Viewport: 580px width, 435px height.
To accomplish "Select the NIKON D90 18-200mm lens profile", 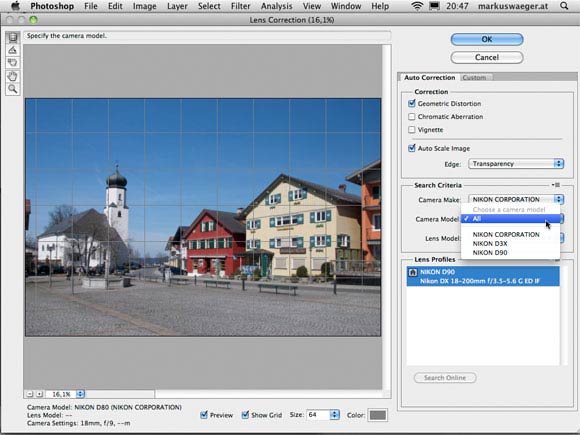I will tap(483, 276).
